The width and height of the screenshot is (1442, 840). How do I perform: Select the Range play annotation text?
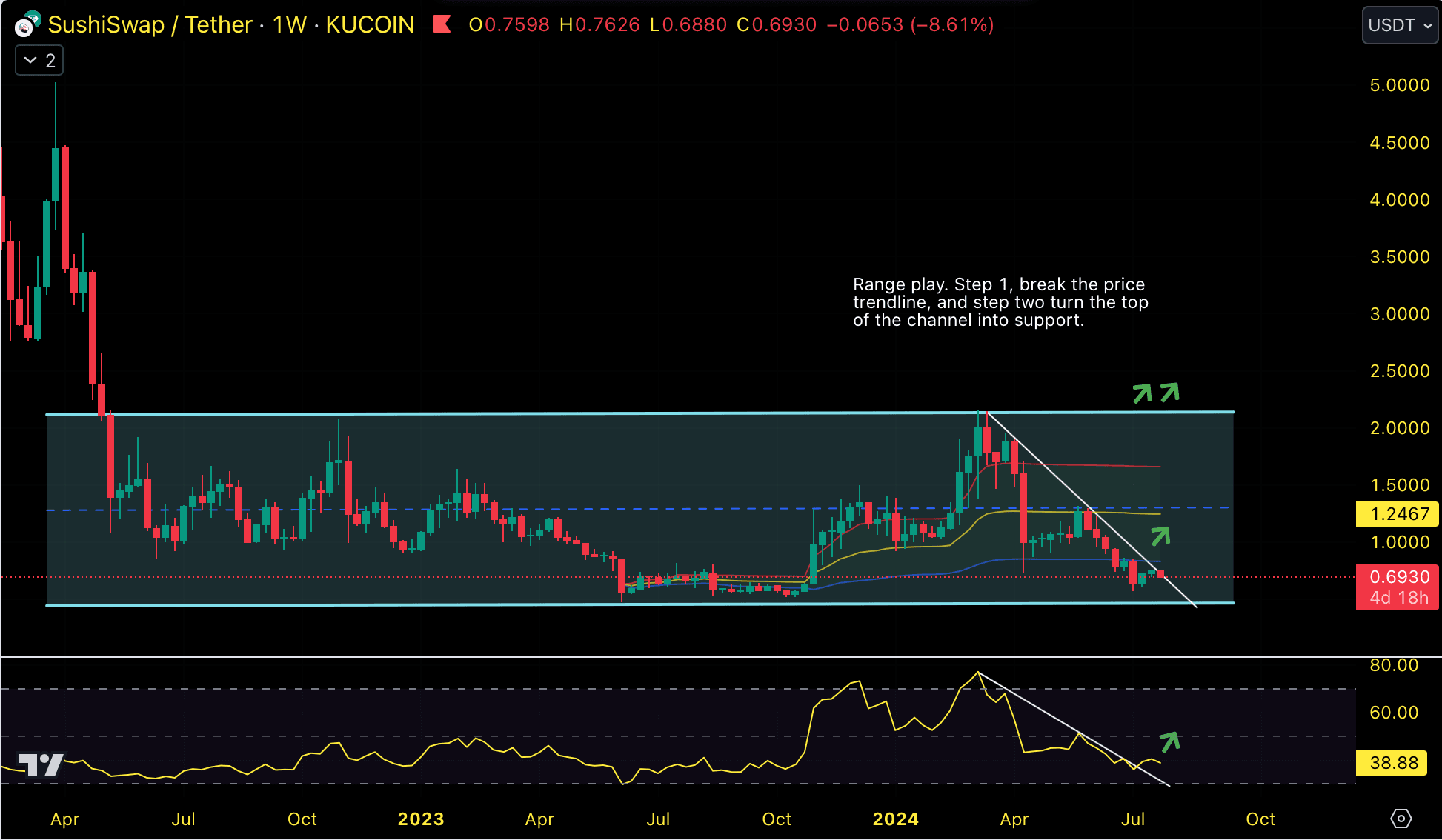[1000, 302]
